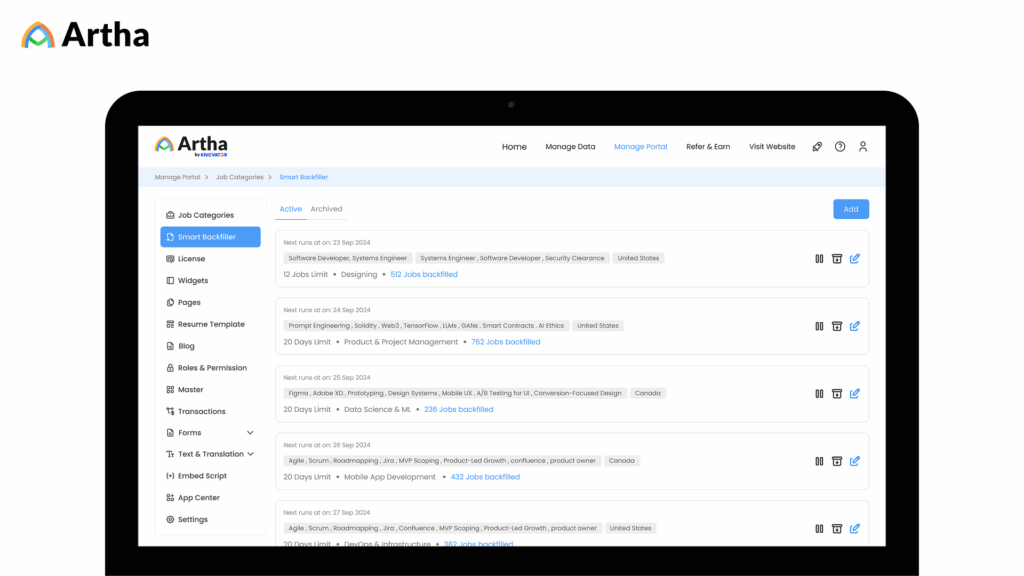This screenshot has width=1024, height=576.
Task: Click Visit Website in navigation
Action: [772, 147]
